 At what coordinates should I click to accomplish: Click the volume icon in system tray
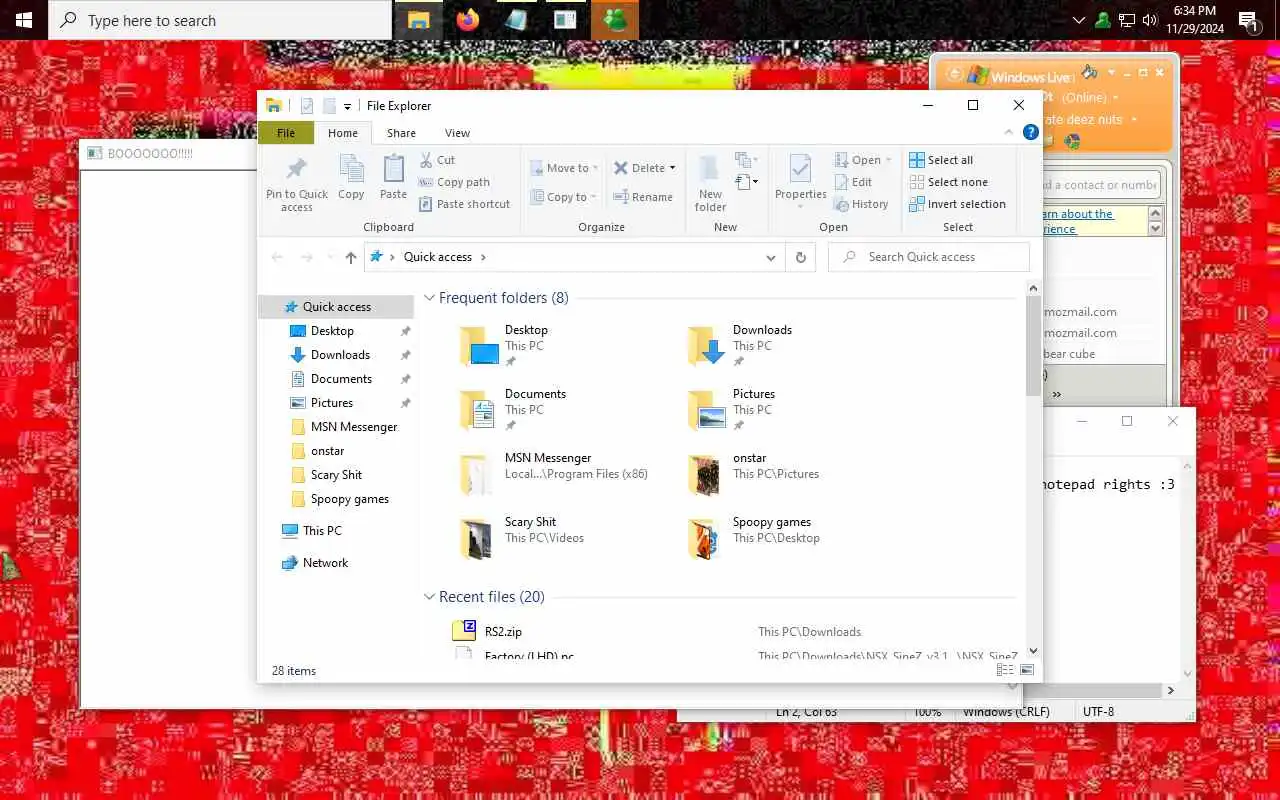(x=1149, y=20)
